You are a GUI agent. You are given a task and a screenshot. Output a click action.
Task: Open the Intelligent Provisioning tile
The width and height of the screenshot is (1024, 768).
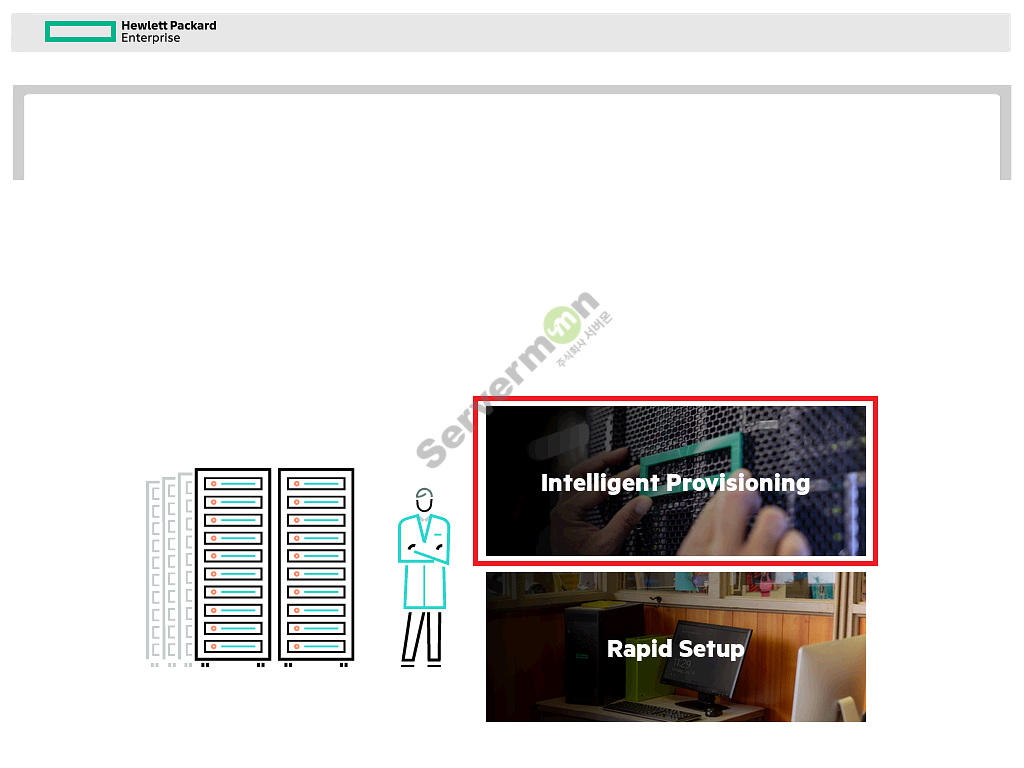[x=675, y=481]
